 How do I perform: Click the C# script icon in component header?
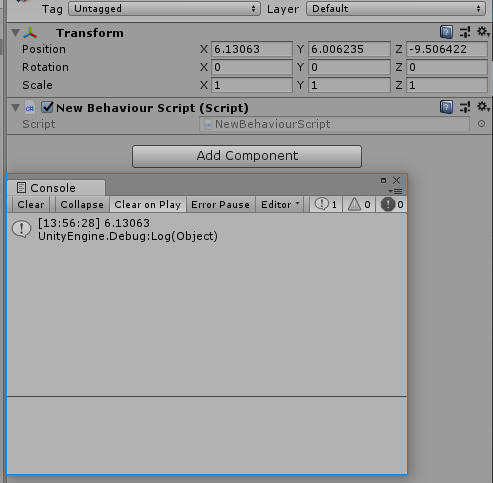29,108
